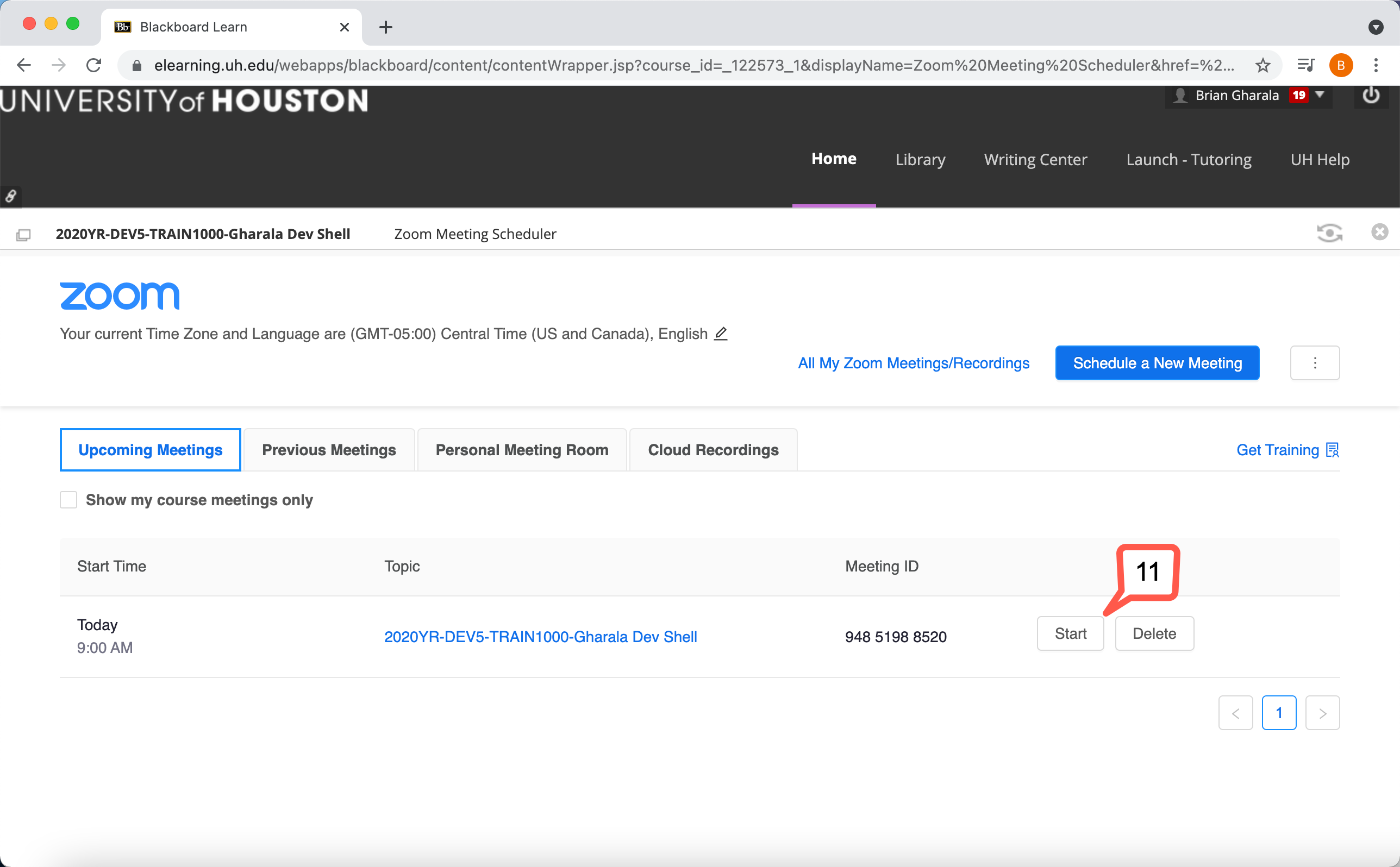View site security lock icon

click(x=136, y=65)
